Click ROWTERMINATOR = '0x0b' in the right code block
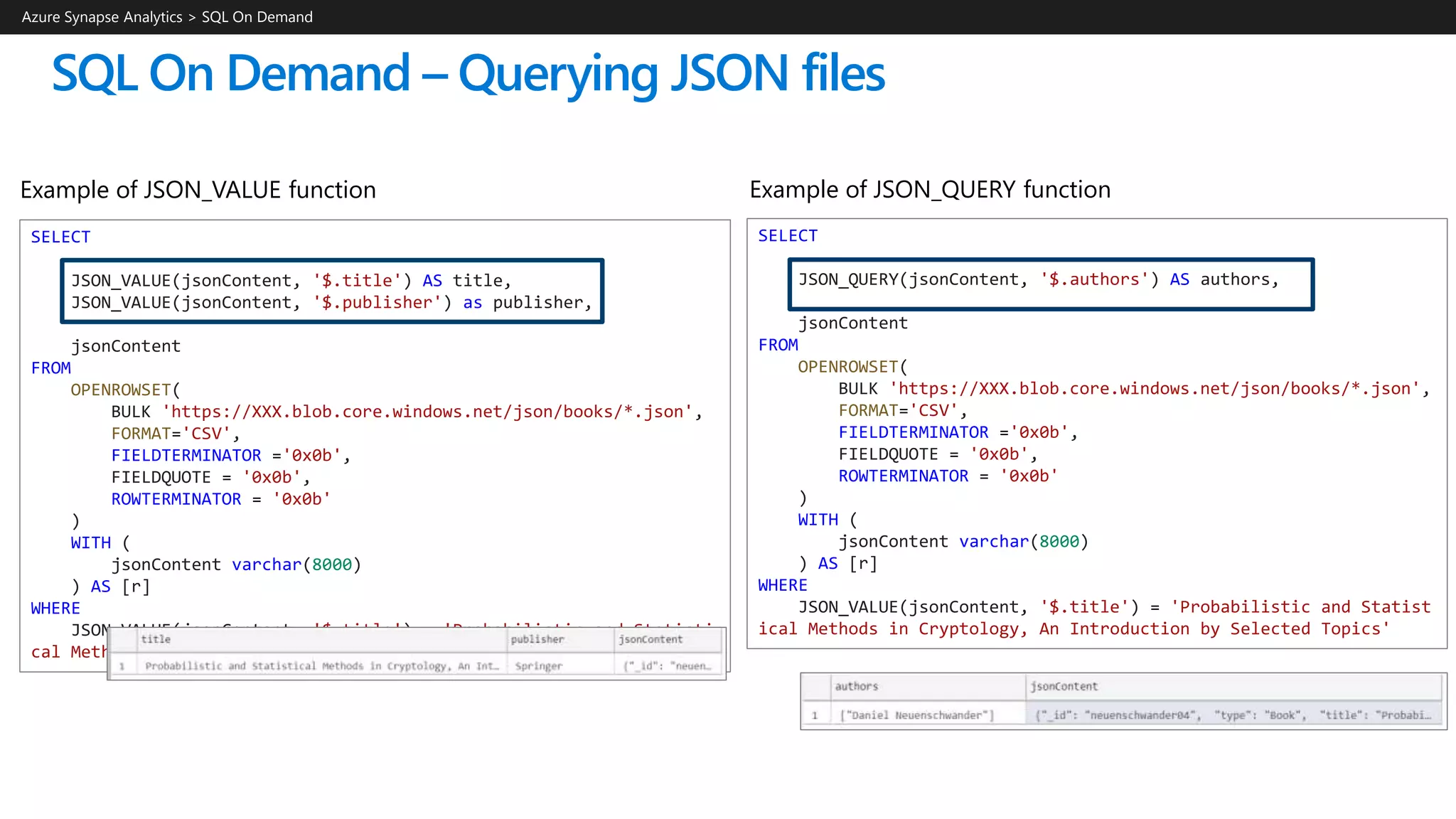The height and width of the screenshot is (819, 1456). click(948, 476)
